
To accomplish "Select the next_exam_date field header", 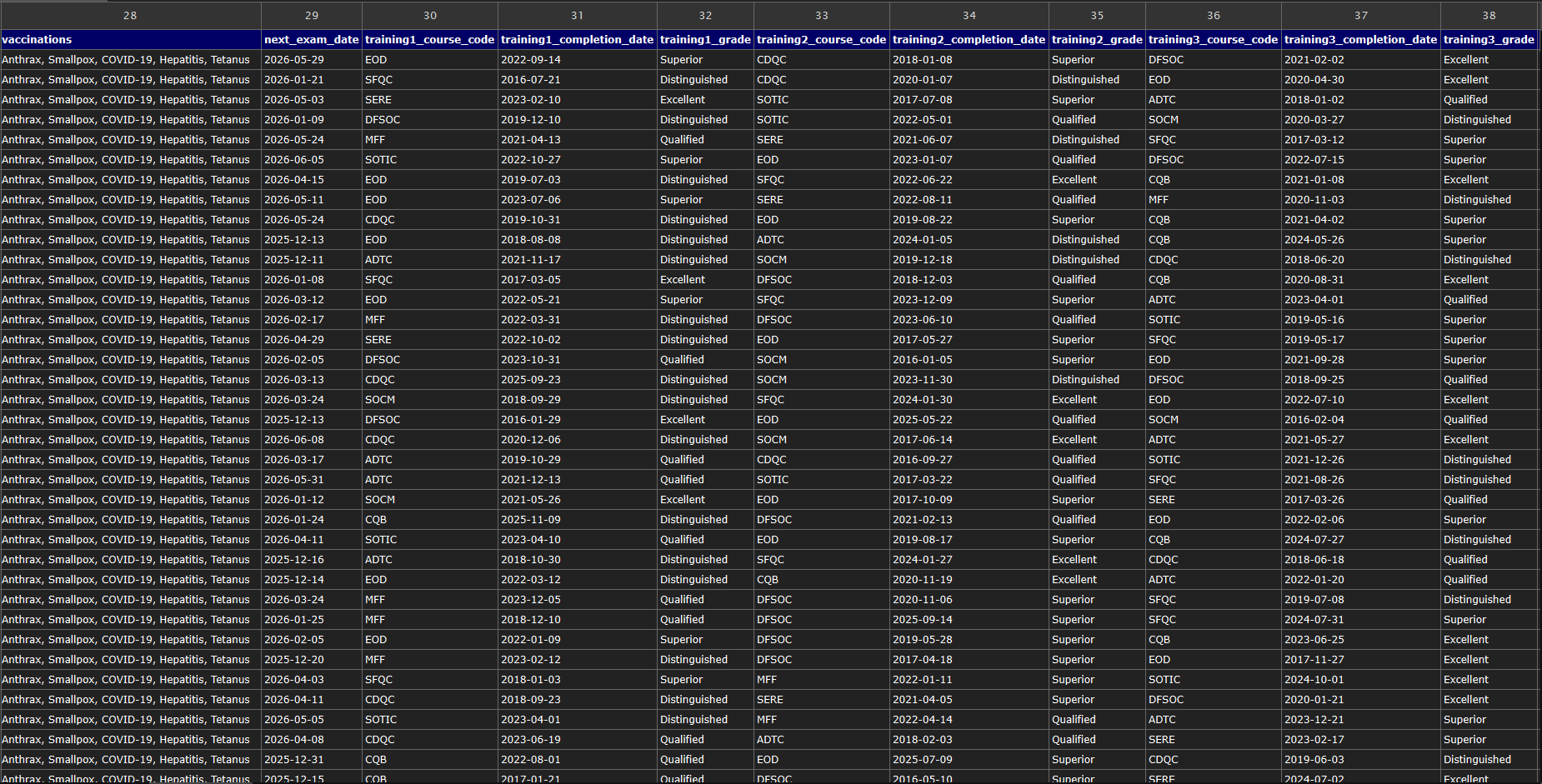I will pos(311,39).
